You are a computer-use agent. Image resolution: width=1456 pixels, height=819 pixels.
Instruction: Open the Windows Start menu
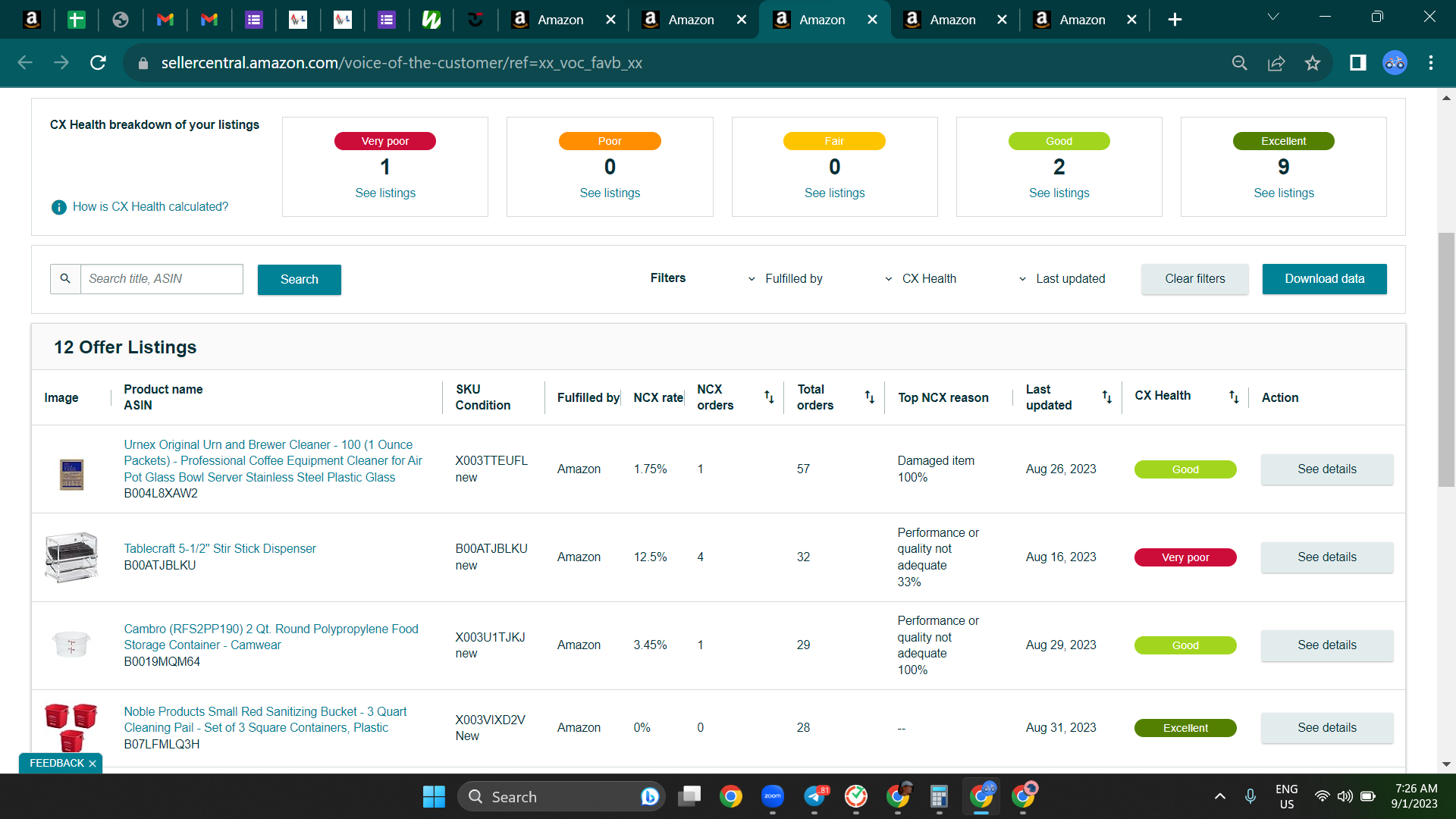(434, 796)
